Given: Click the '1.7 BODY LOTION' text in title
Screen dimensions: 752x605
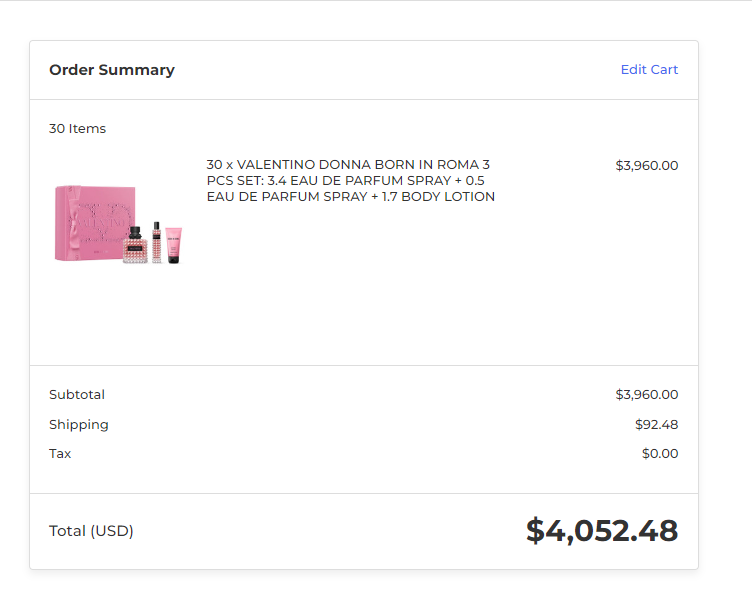Looking at the screenshot, I should [438, 197].
